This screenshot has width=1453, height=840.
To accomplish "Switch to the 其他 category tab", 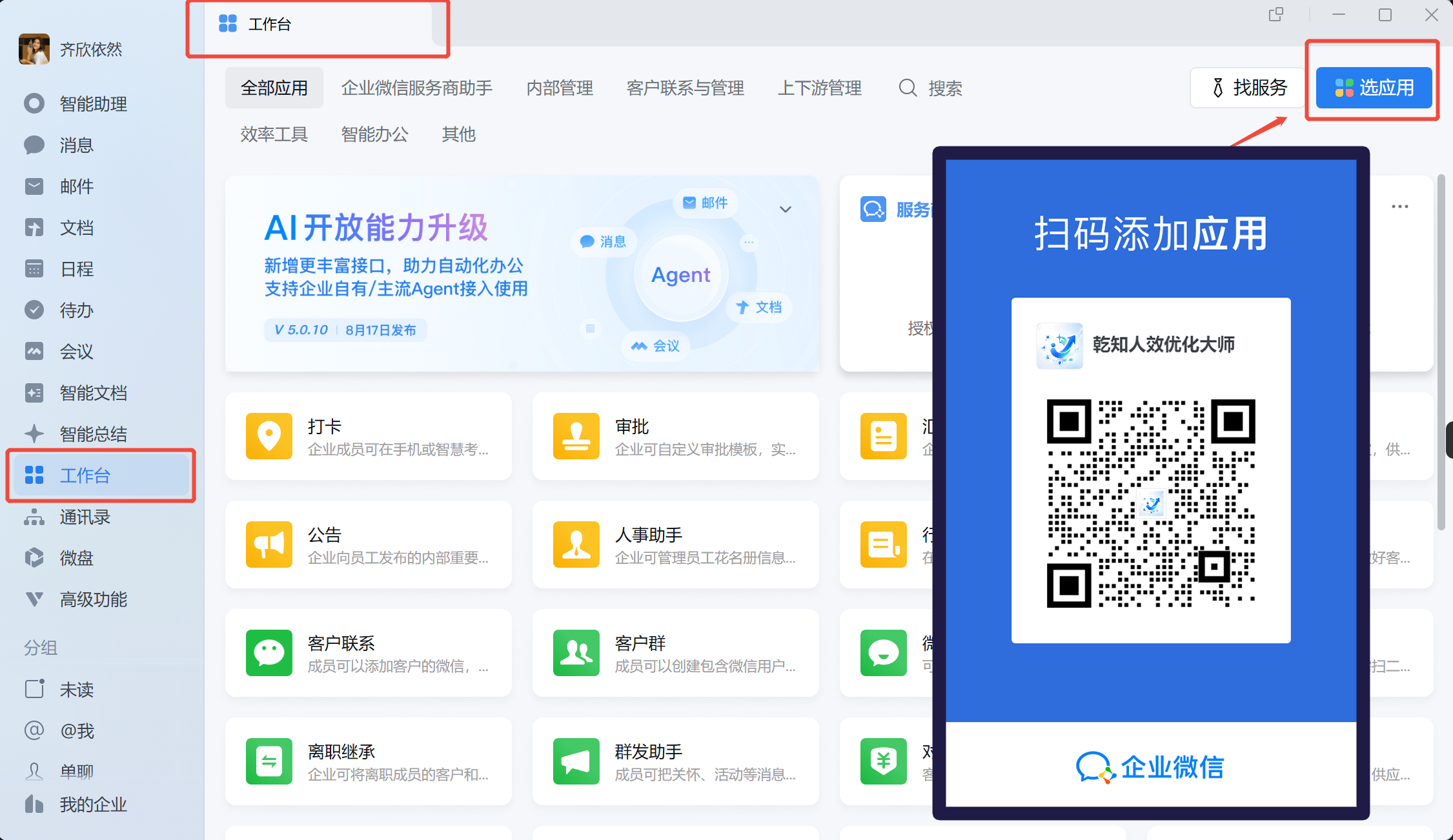I will point(458,134).
